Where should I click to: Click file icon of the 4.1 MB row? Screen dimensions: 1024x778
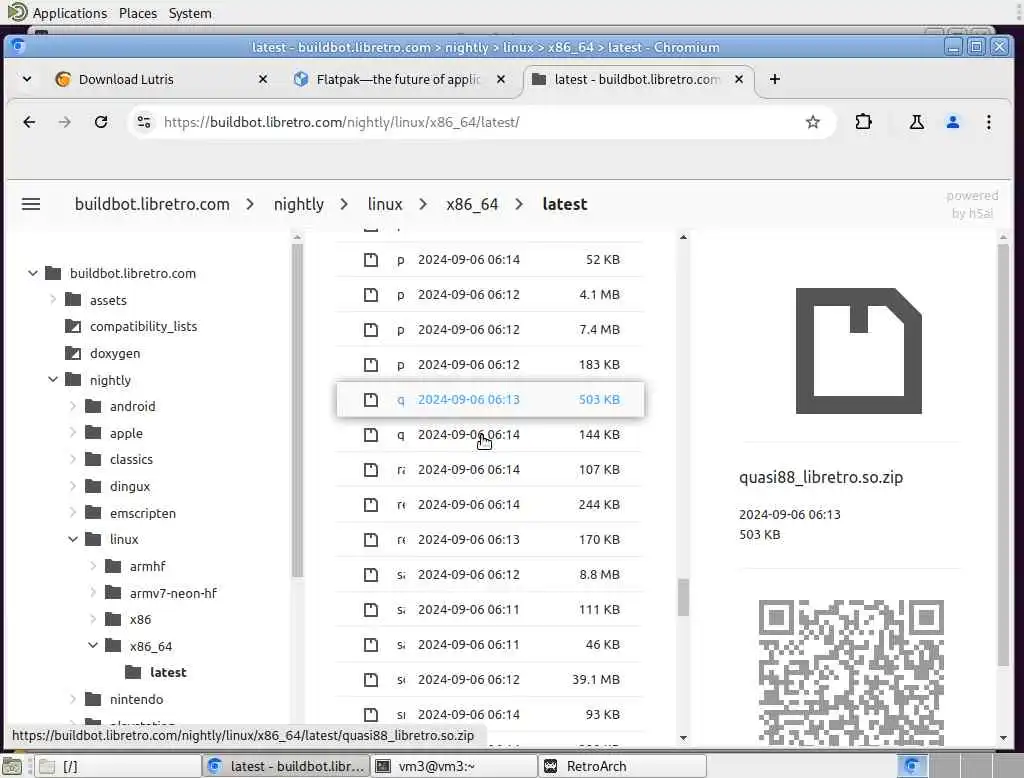pos(370,295)
